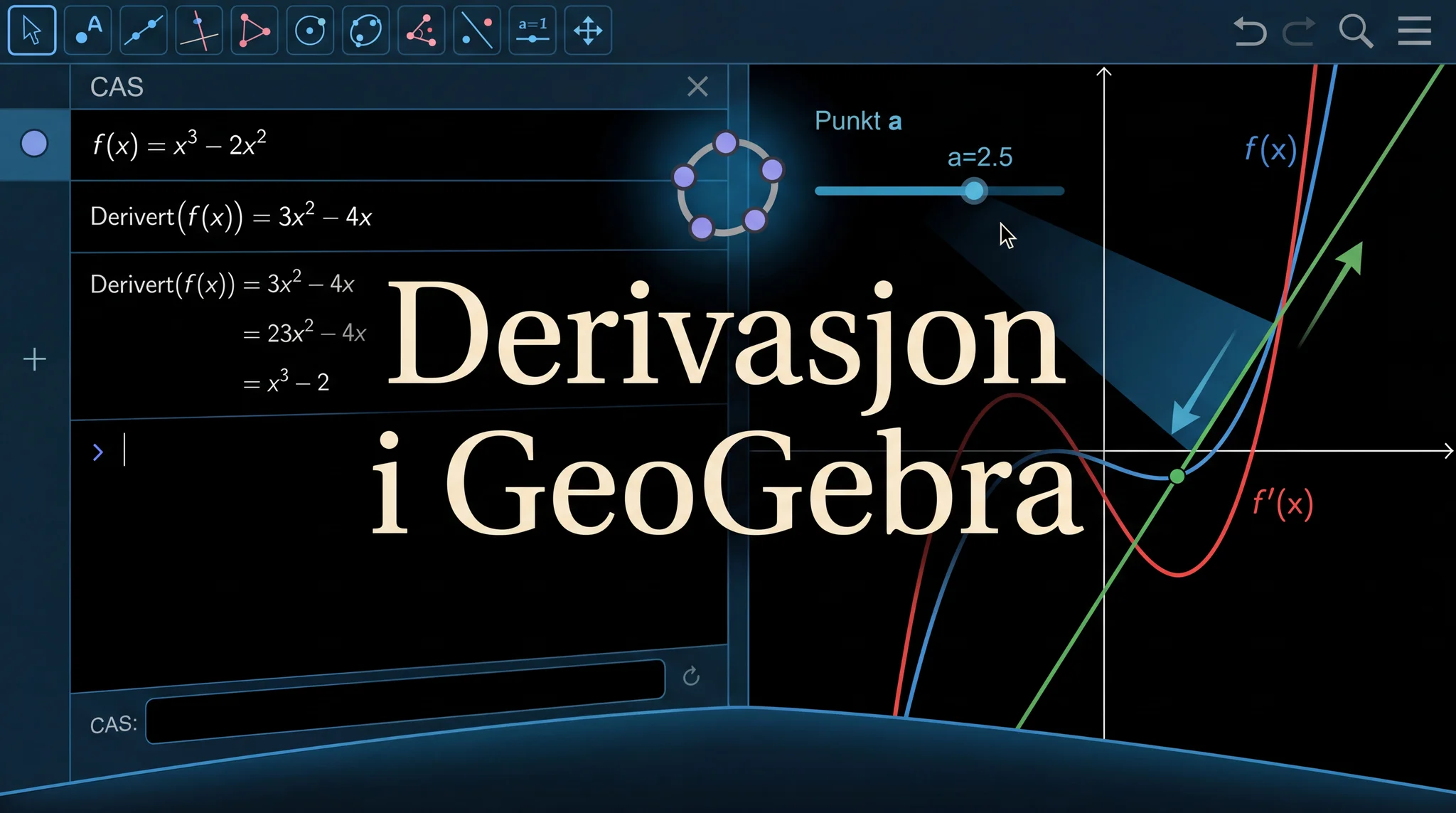Click the Undo arrow
The width and height of the screenshot is (1456, 813).
[1250, 31]
